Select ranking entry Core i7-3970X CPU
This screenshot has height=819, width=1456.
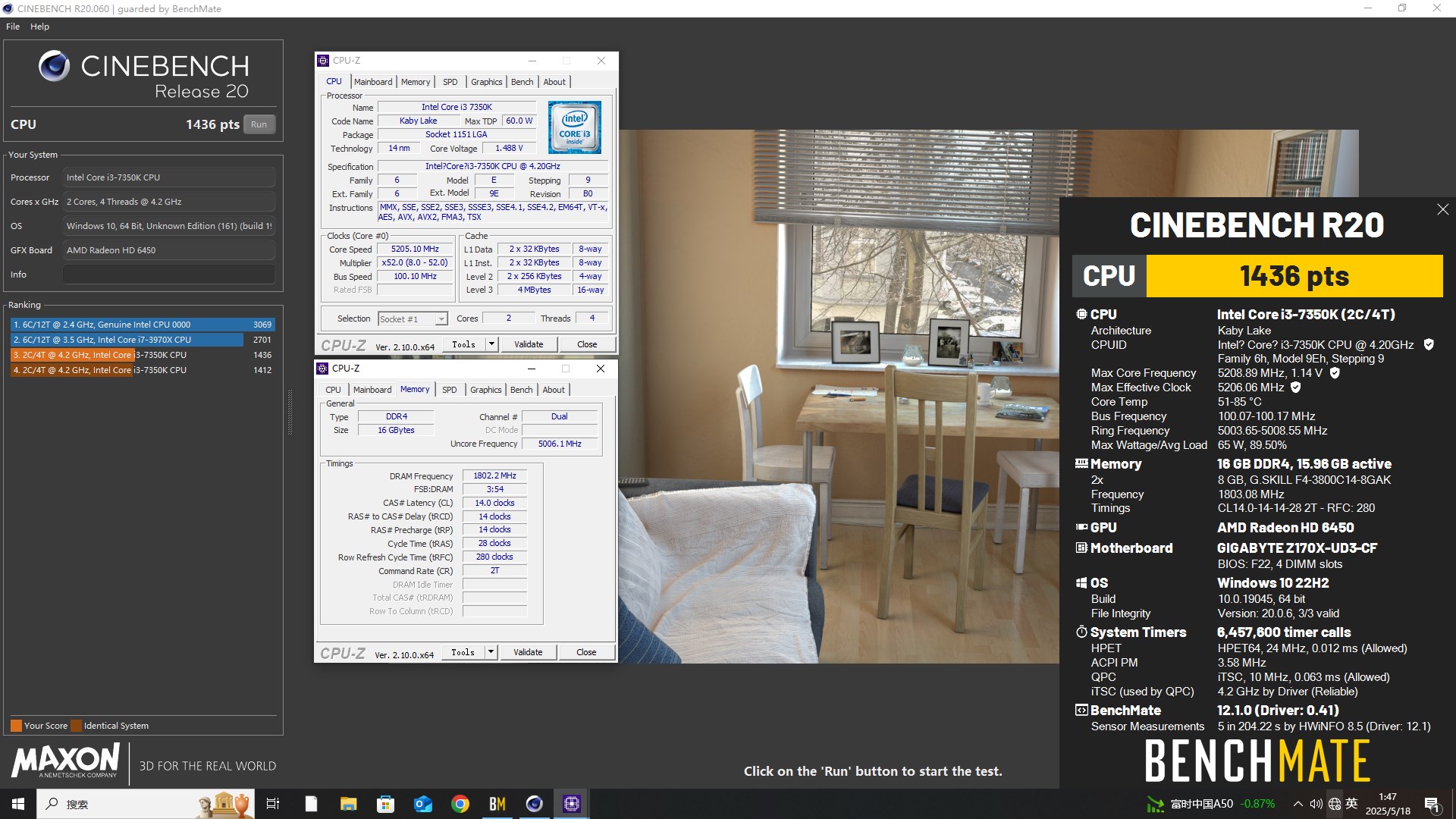(142, 340)
